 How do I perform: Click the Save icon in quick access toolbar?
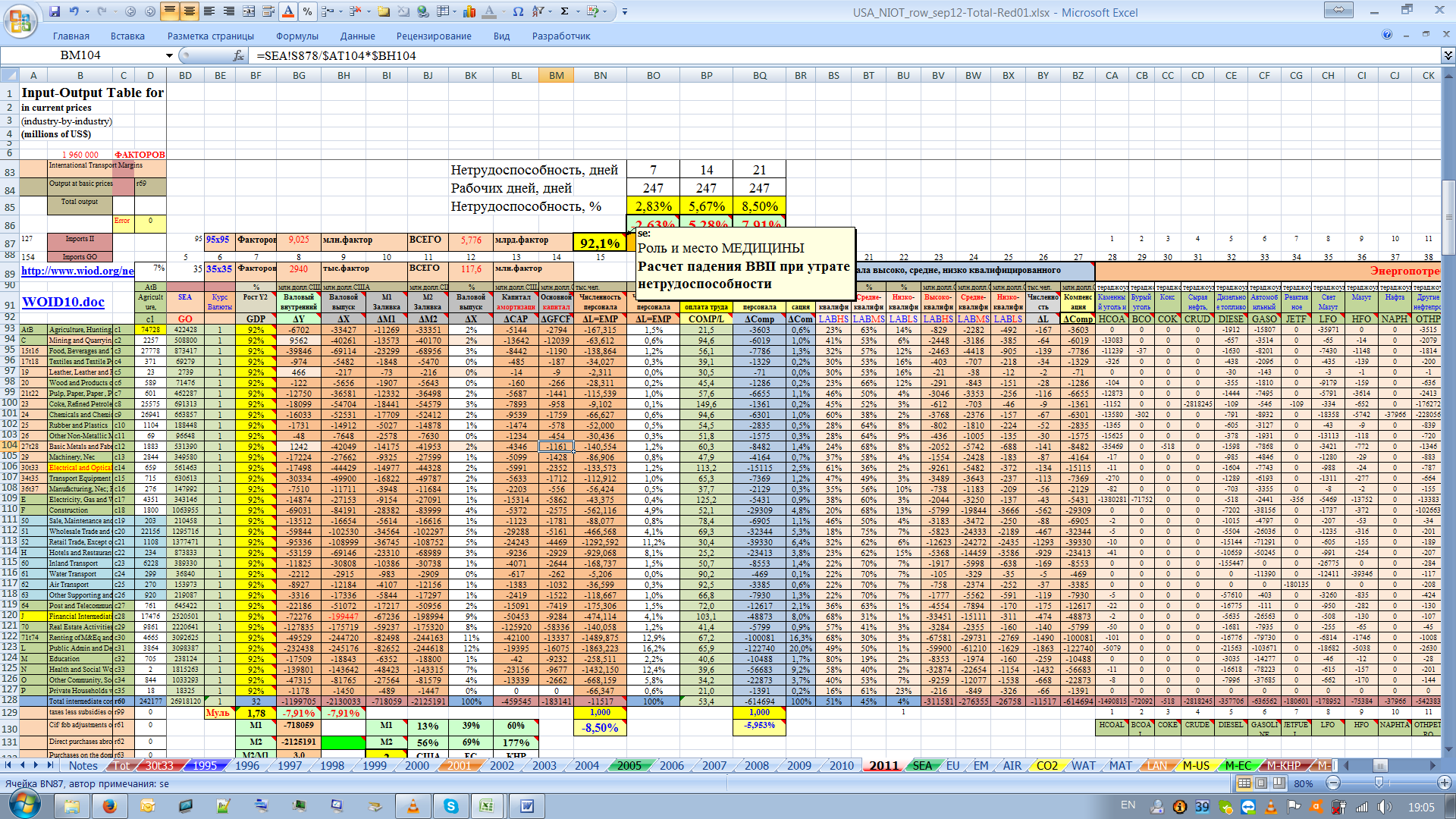(x=55, y=11)
